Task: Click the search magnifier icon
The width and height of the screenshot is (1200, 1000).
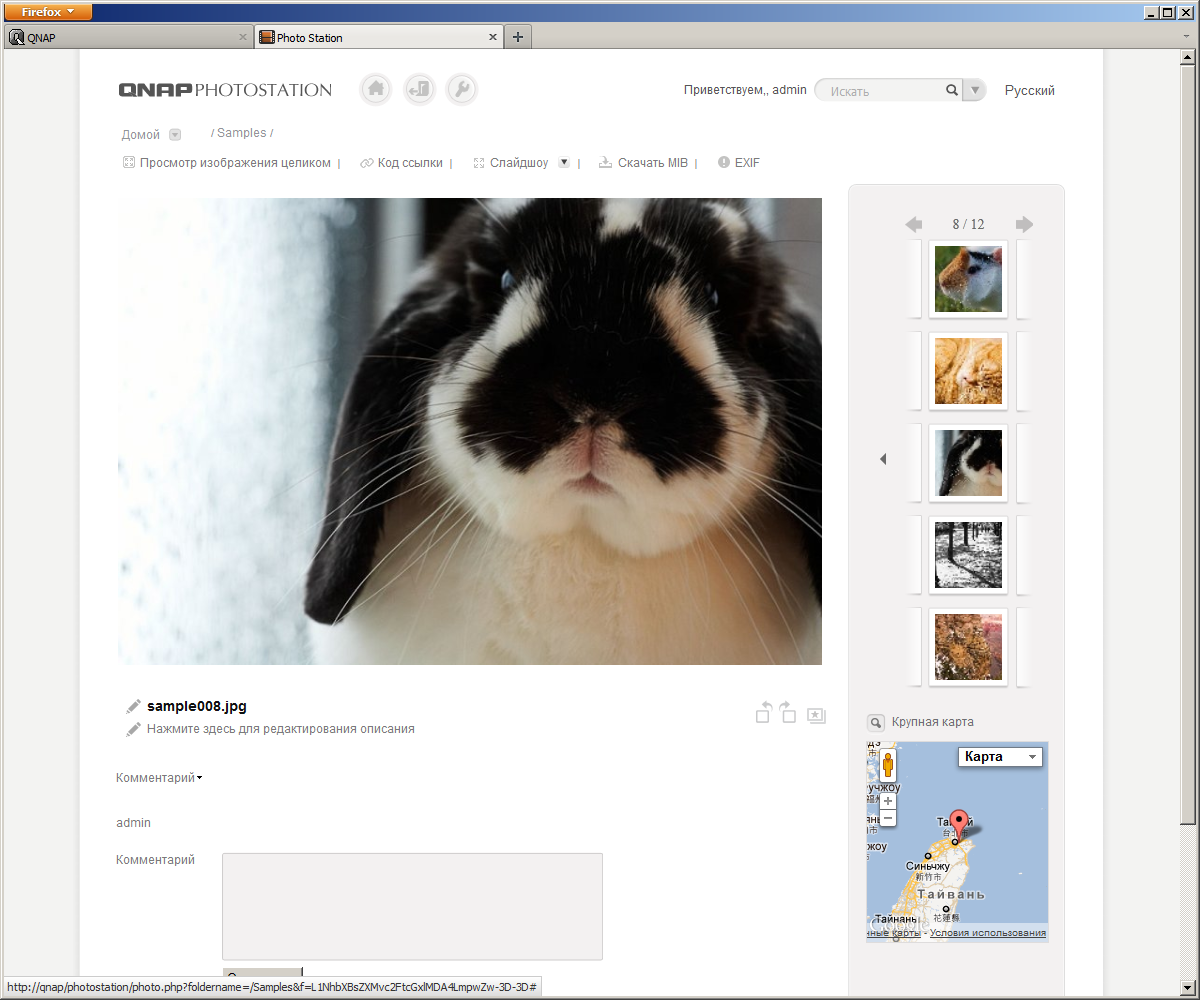Action: point(952,90)
